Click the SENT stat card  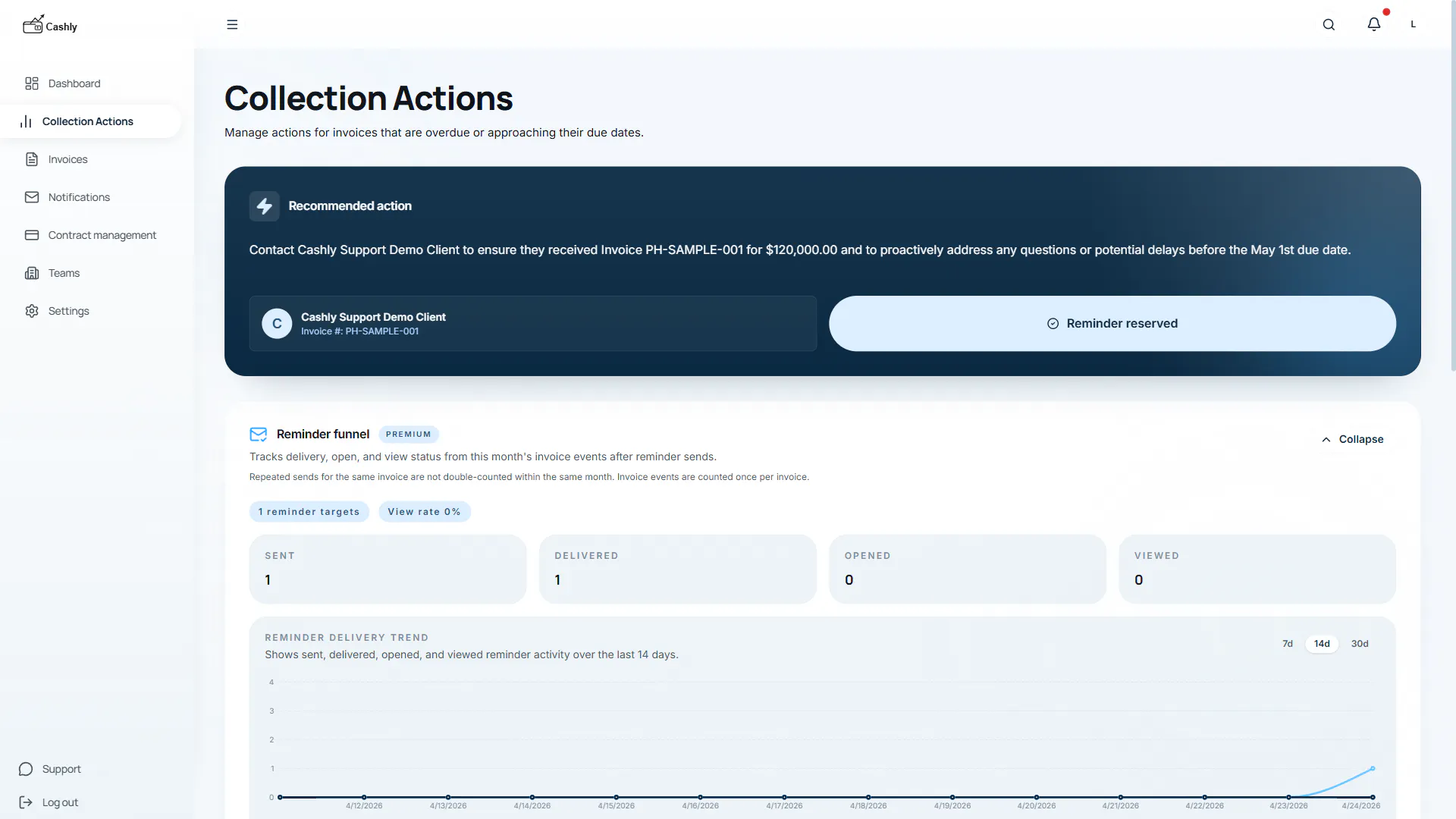[388, 570]
